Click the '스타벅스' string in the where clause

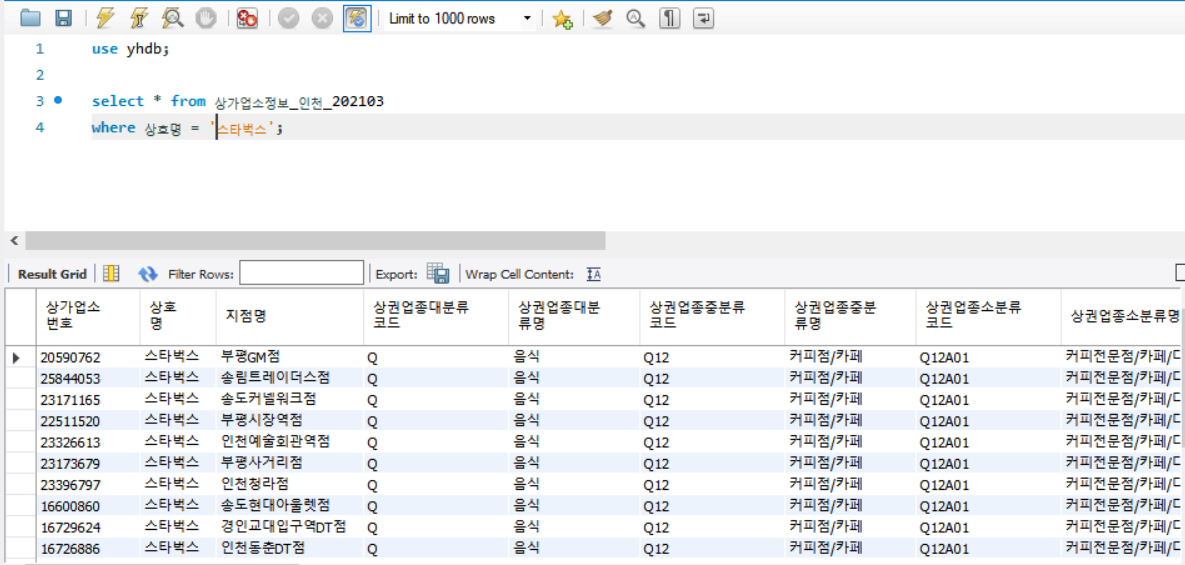pos(244,128)
